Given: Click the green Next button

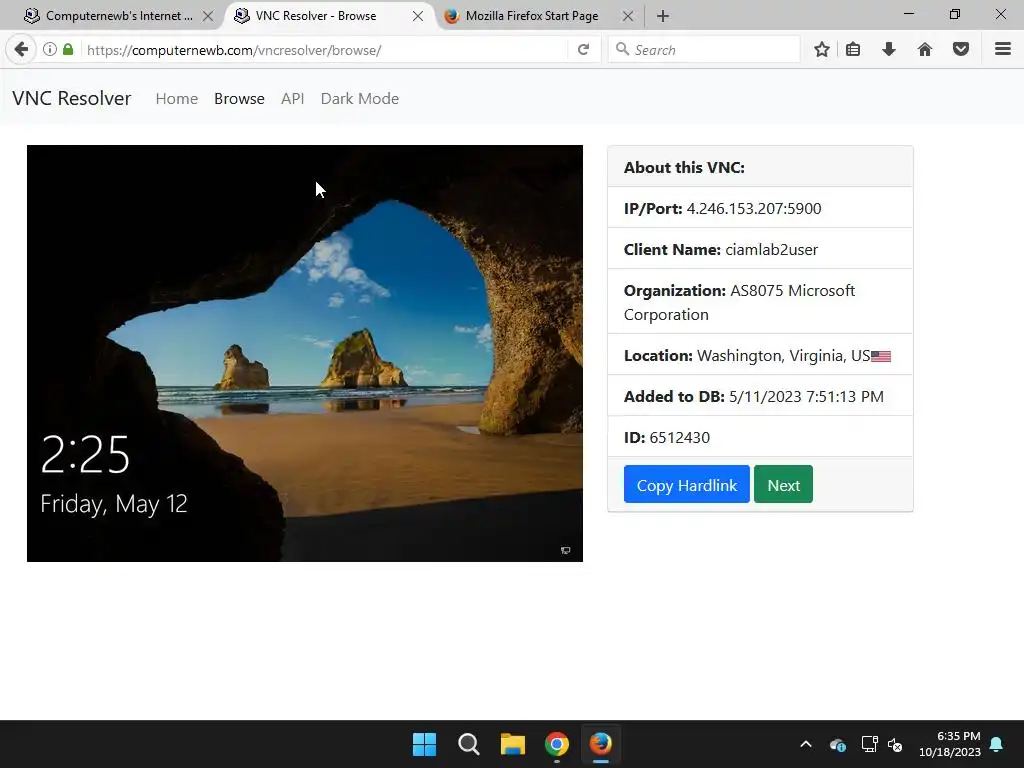Looking at the screenshot, I should pos(783,485).
